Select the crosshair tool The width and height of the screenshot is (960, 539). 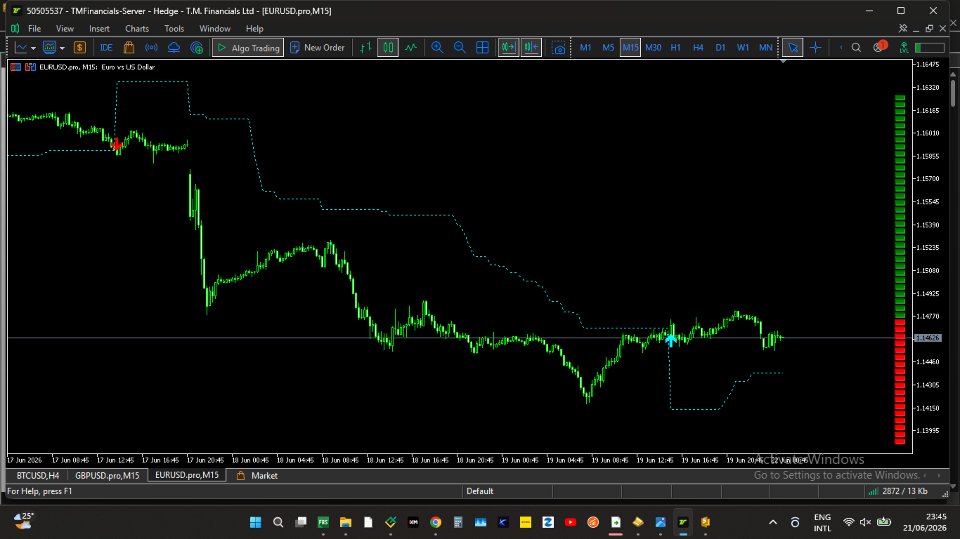point(816,47)
